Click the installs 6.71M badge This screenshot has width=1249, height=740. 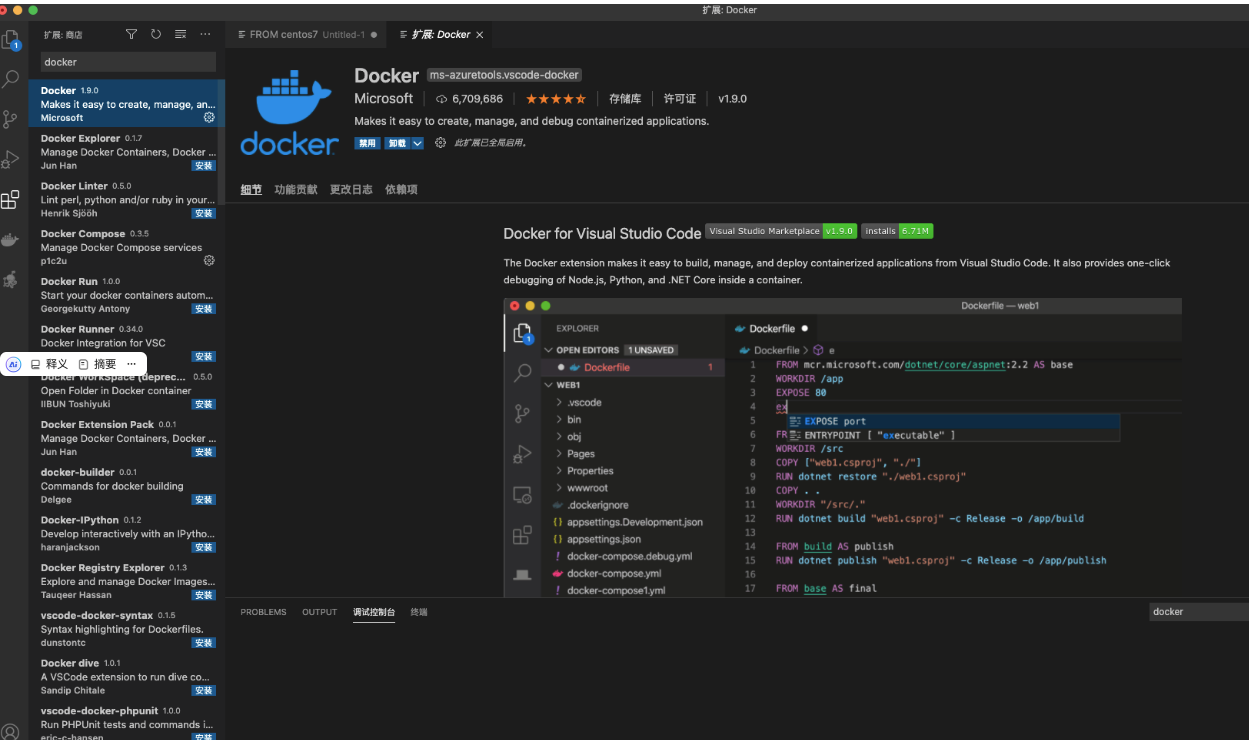897,231
